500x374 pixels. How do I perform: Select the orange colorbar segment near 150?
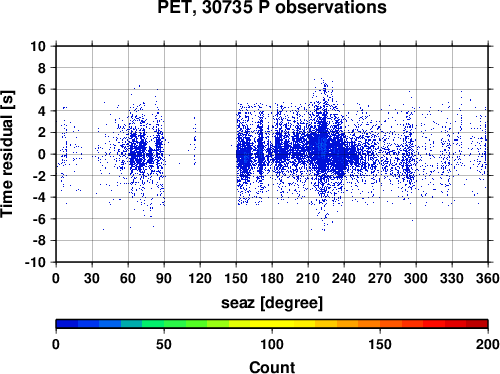coord(369,324)
